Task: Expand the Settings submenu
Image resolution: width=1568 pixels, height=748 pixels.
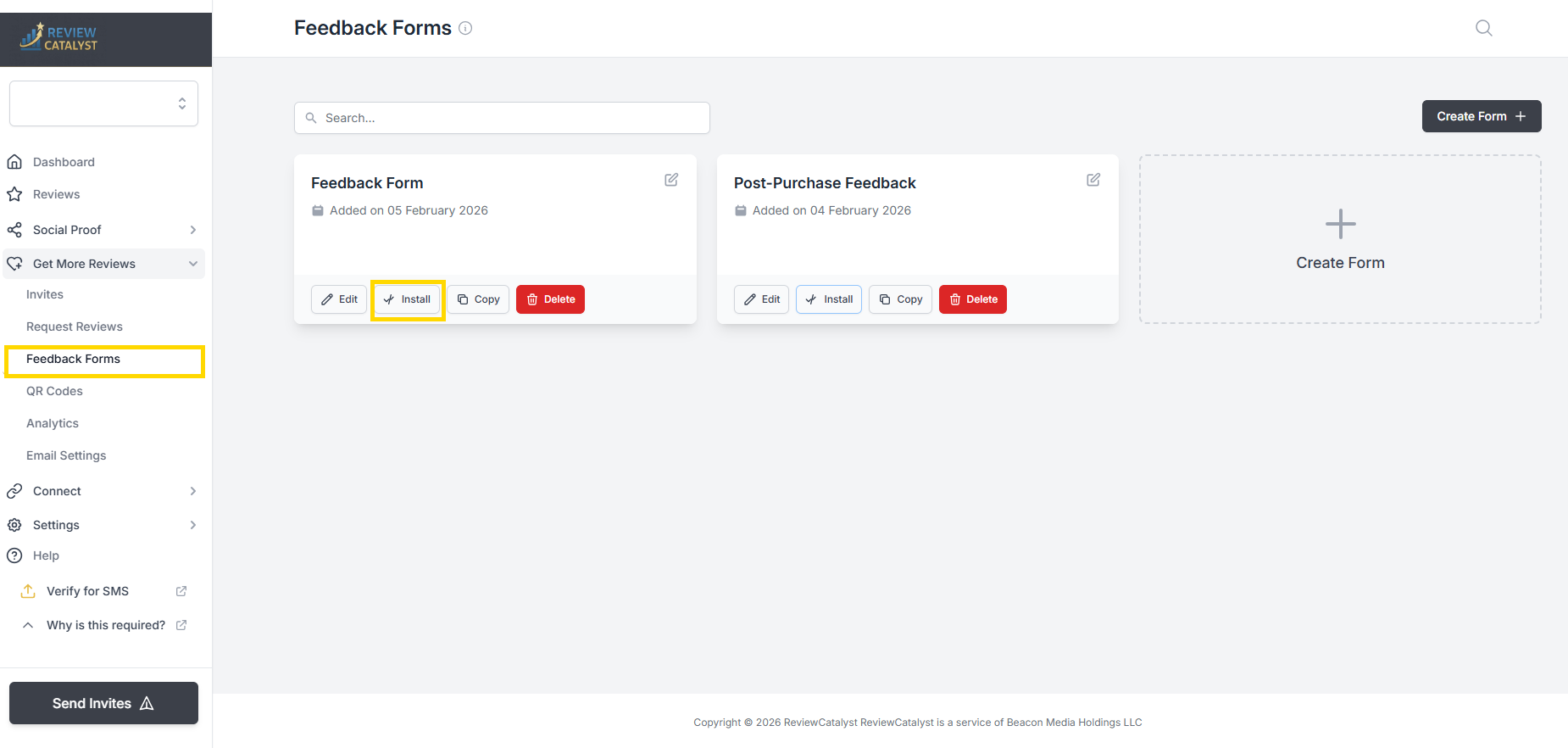Action: [192, 525]
